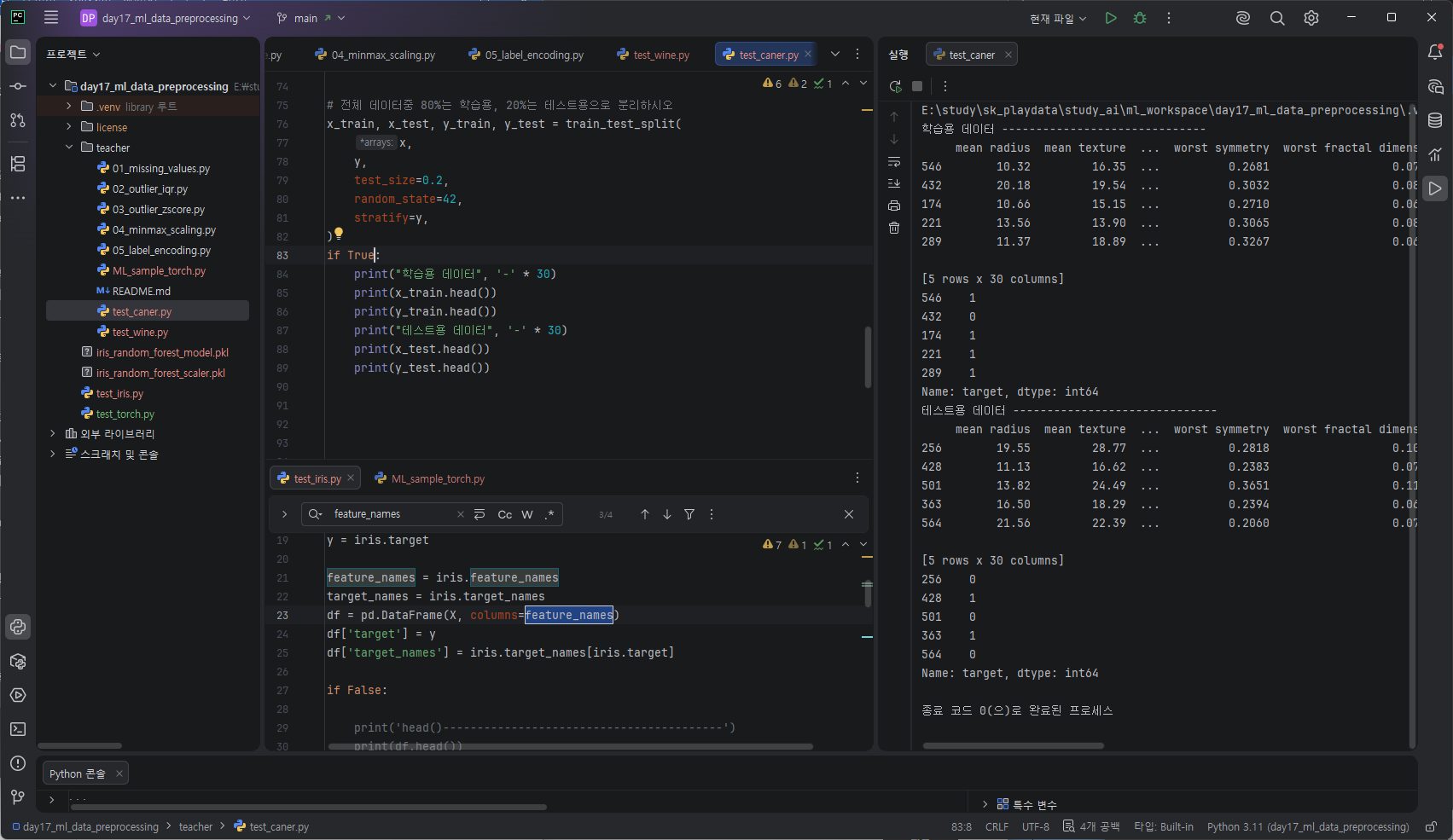Image resolution: width=1453 pixels, height=840 pixels.
Task: Click the upper editor vertical scrollbar thumb
Action: [x=868, y=356]
